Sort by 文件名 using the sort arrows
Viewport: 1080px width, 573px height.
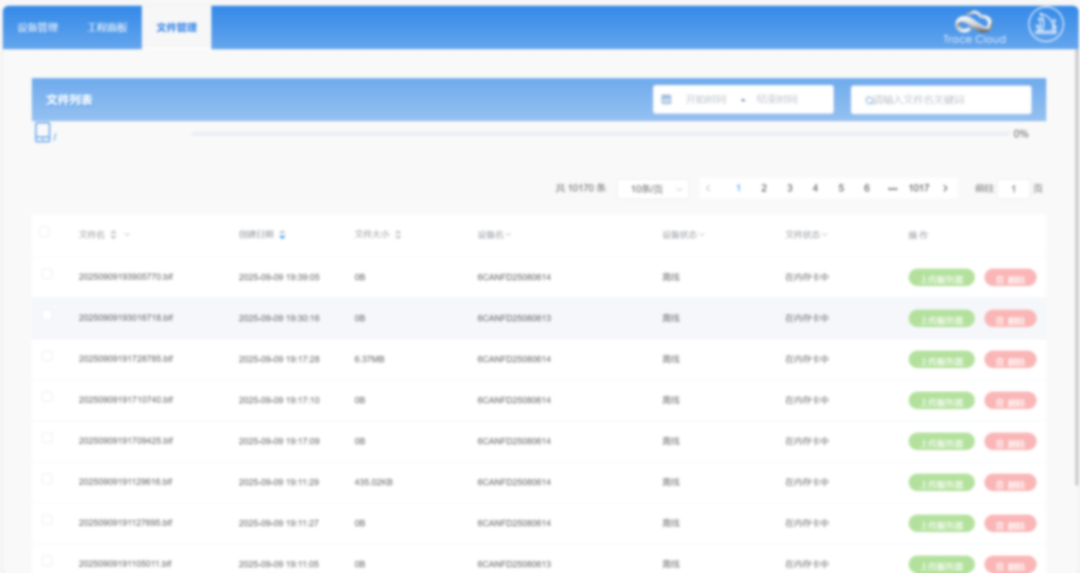tap(114, 235)
